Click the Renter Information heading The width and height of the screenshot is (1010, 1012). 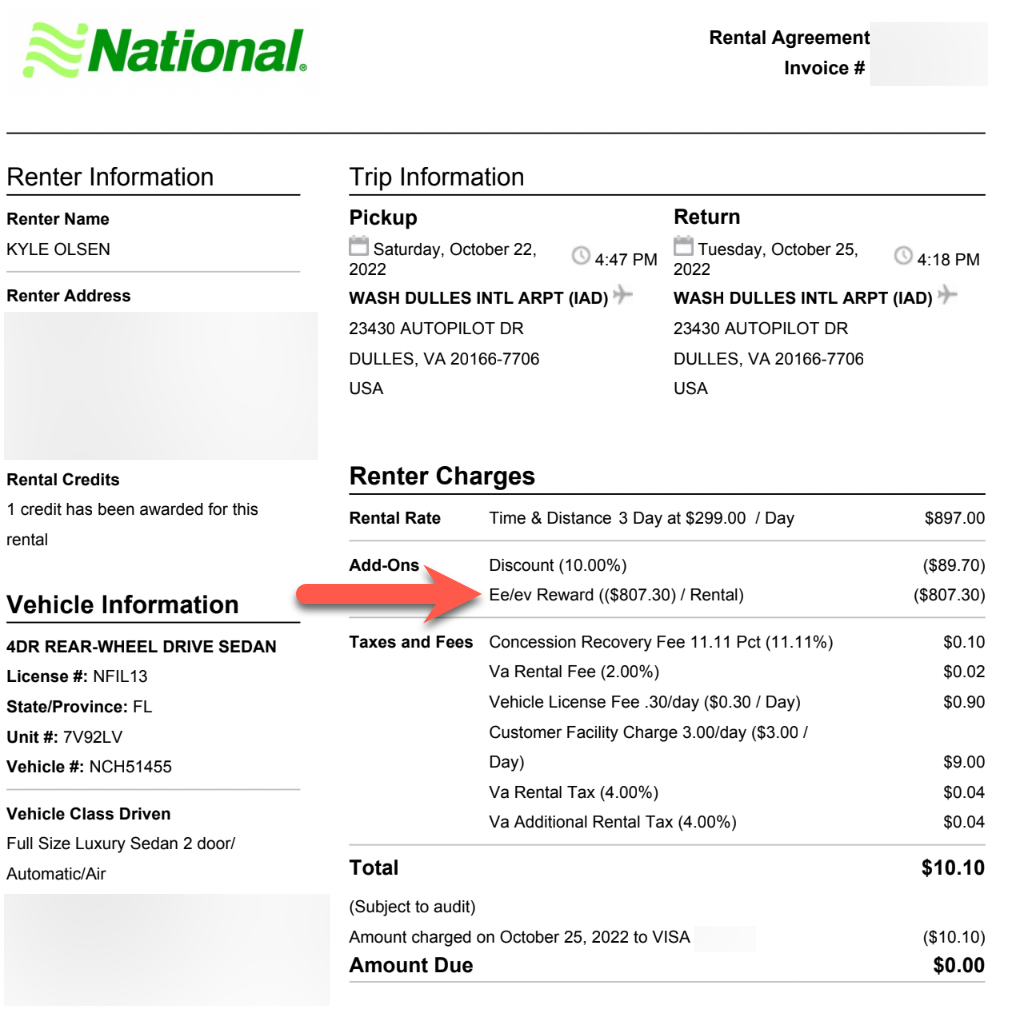(x=110, y=177)
